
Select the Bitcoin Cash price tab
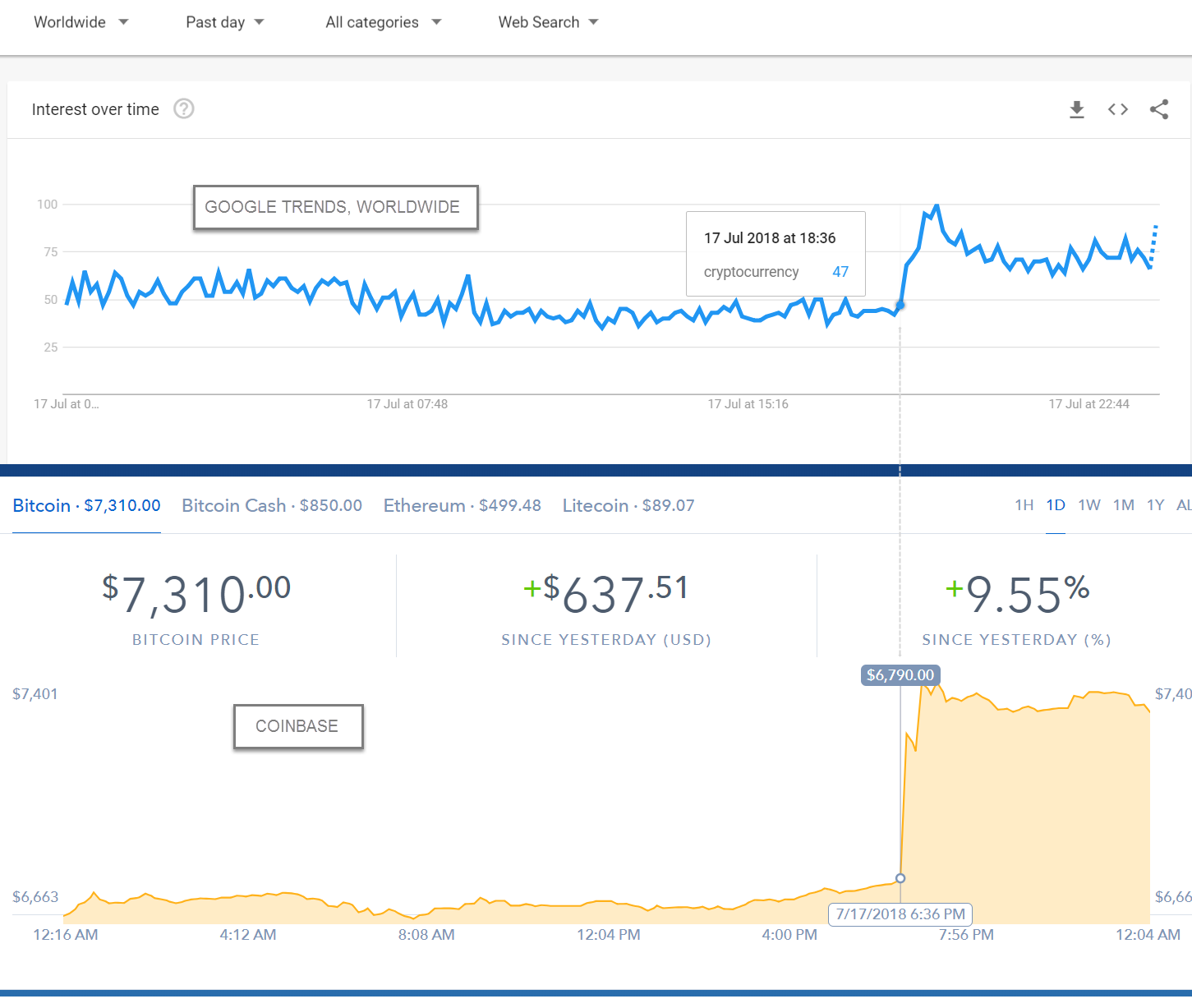272,505
